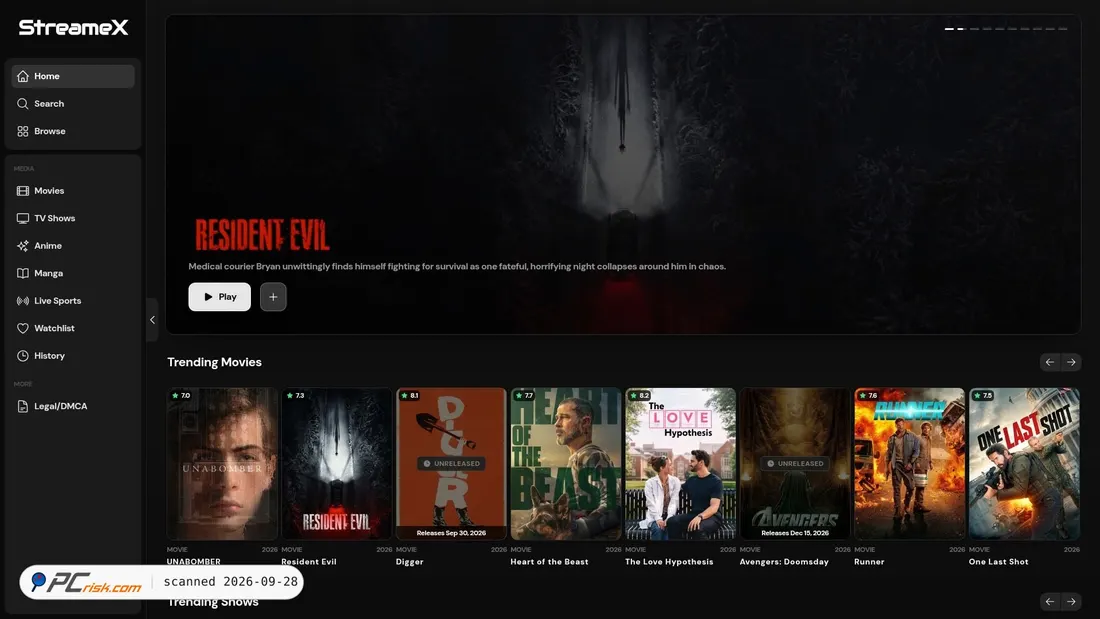This screenshot has width=1100, height=619.
Task: Play Resident Evil featured movie
Action: click(220, 297)
